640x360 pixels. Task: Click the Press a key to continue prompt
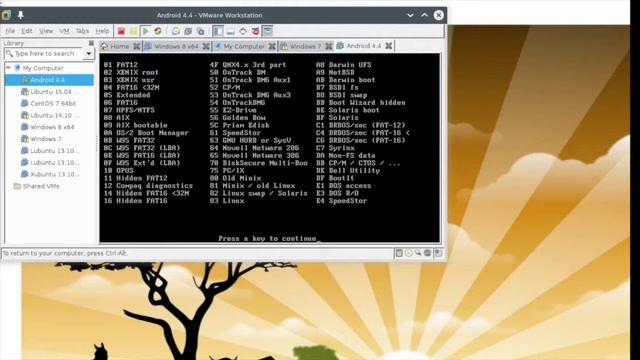click(x=267, y=238)
